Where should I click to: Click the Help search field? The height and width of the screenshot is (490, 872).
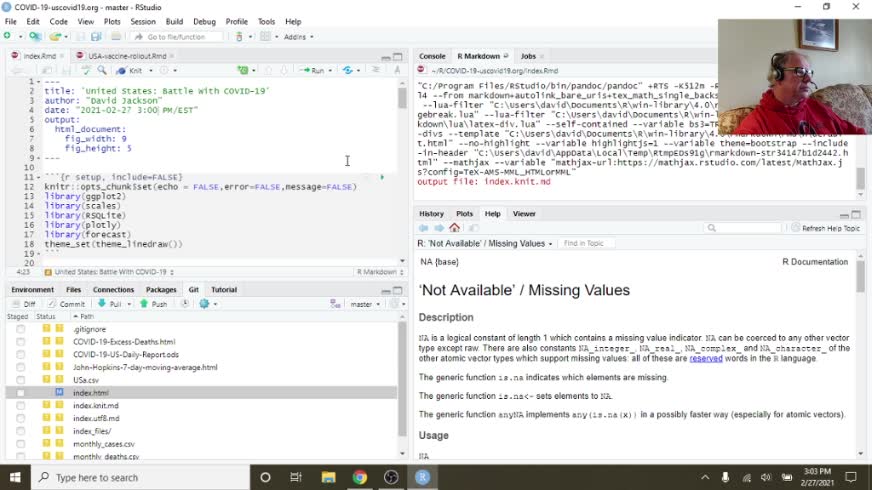click(742, 228)
